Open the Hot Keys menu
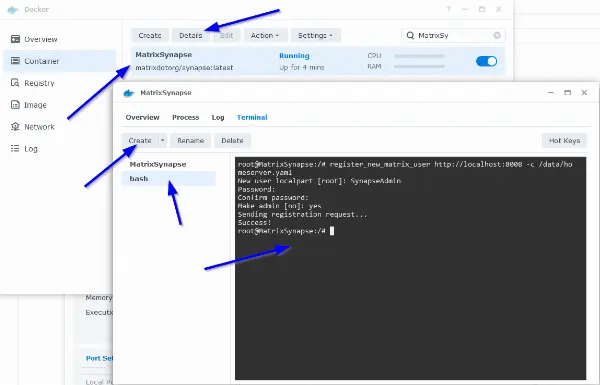This screenshot has width=600, height=385. 564,140
